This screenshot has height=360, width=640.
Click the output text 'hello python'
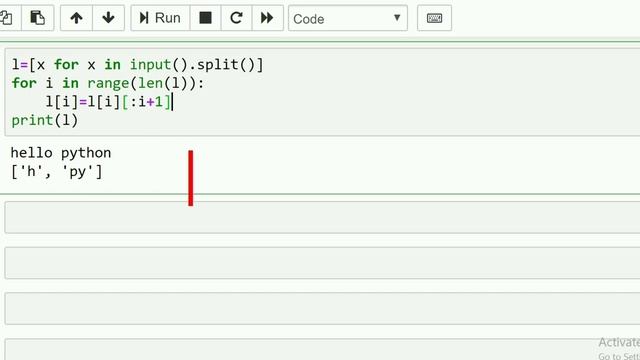(x=61, y=153)
